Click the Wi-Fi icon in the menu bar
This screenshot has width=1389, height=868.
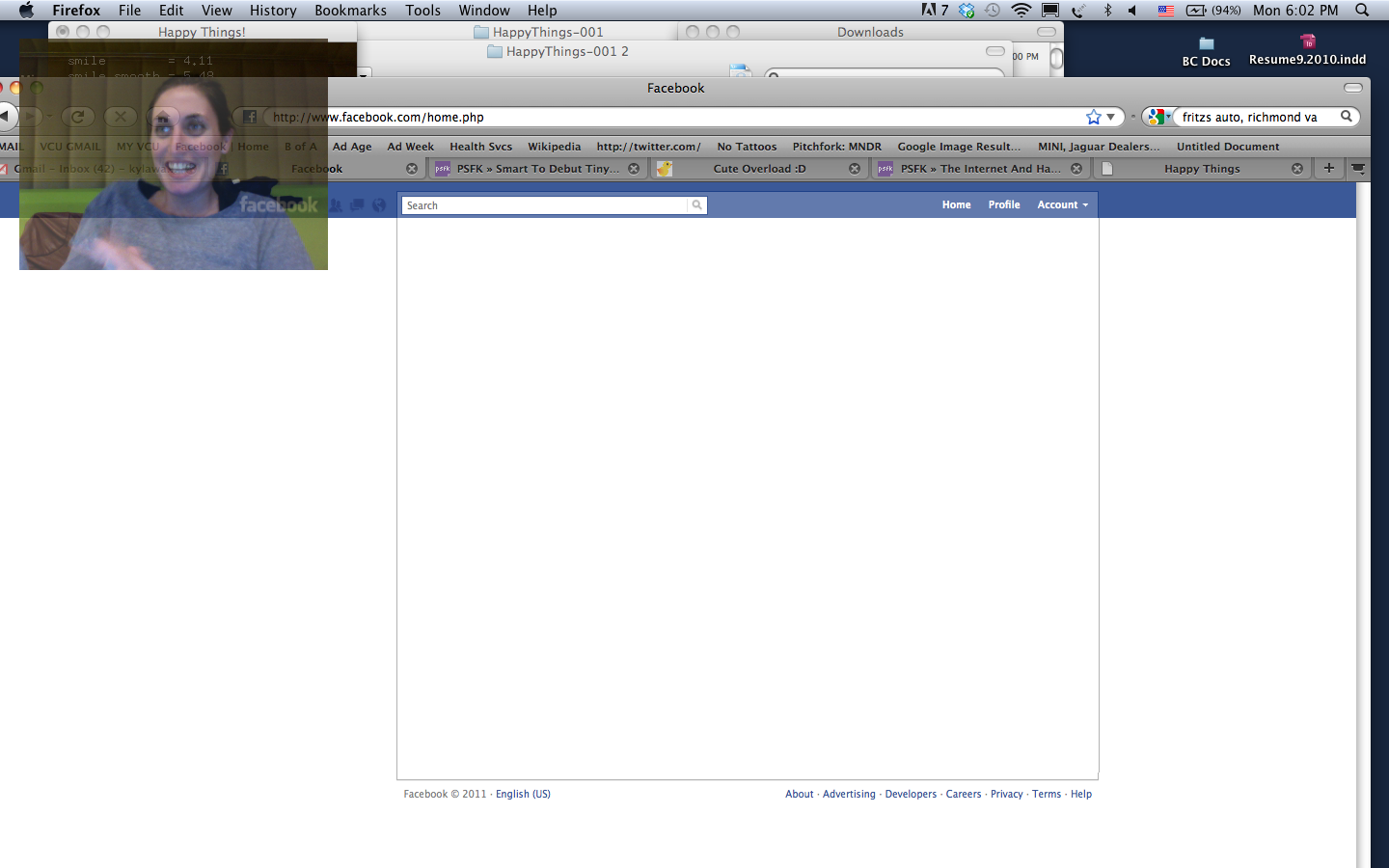point(1021,11)
